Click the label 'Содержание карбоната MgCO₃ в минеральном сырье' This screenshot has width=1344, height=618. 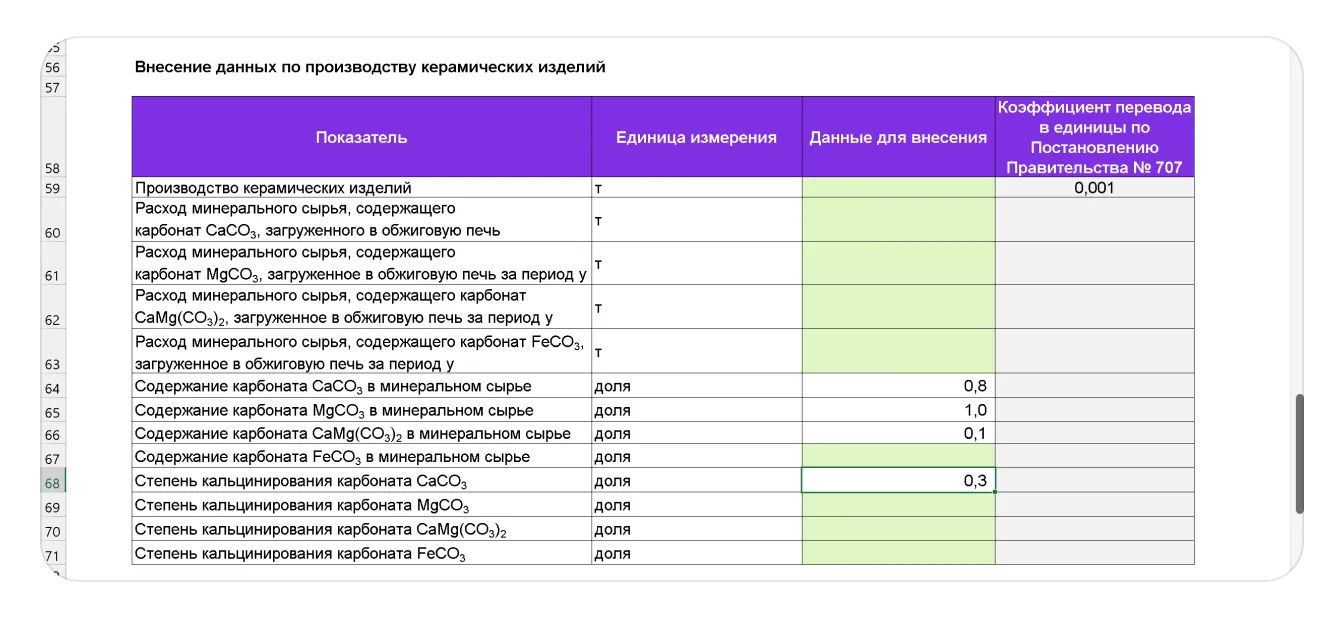click(x=334, y=410)
